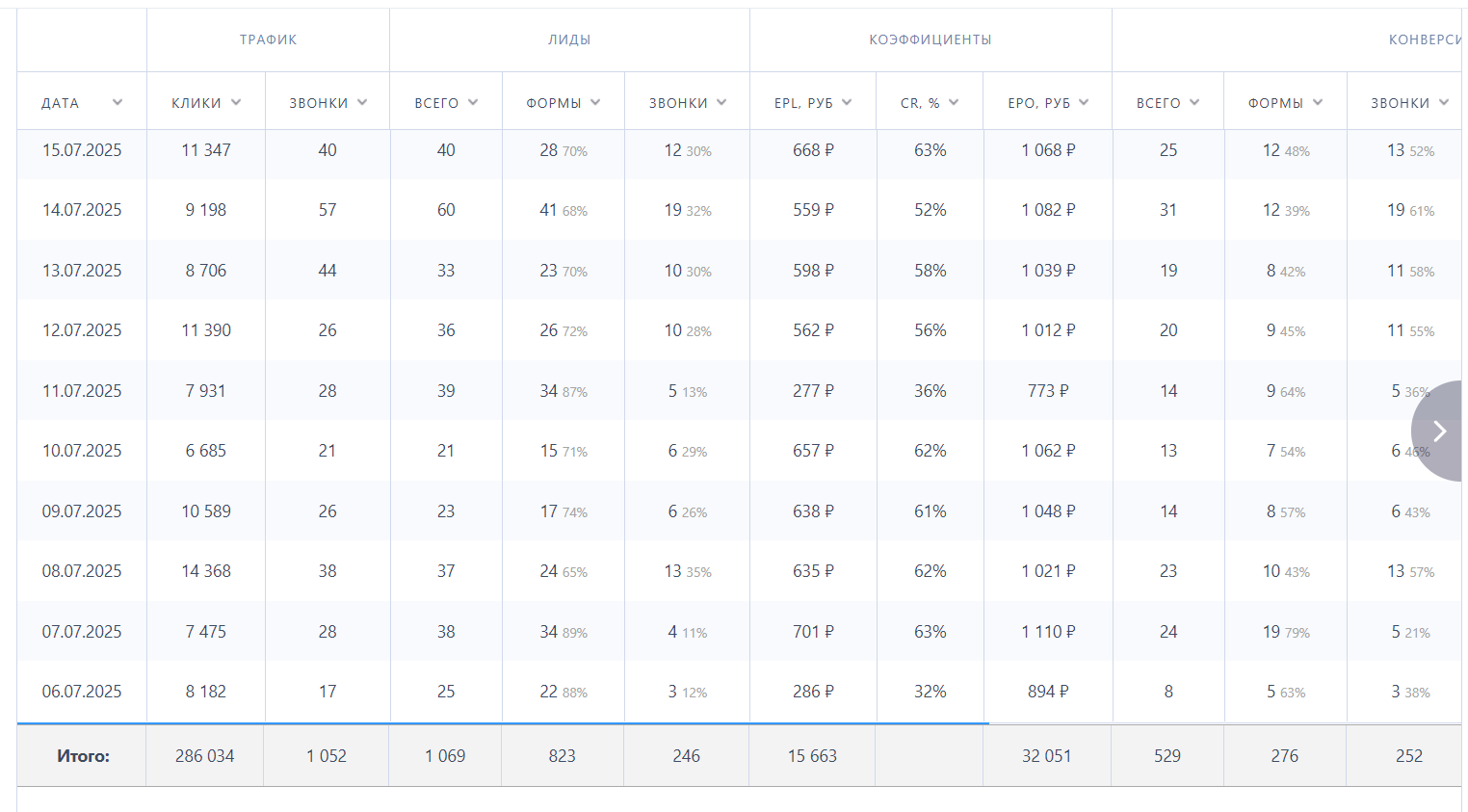Screen dimensions: 1468x812
Task: Click the round scroll-right arrow button
Action: (1439, 431)
